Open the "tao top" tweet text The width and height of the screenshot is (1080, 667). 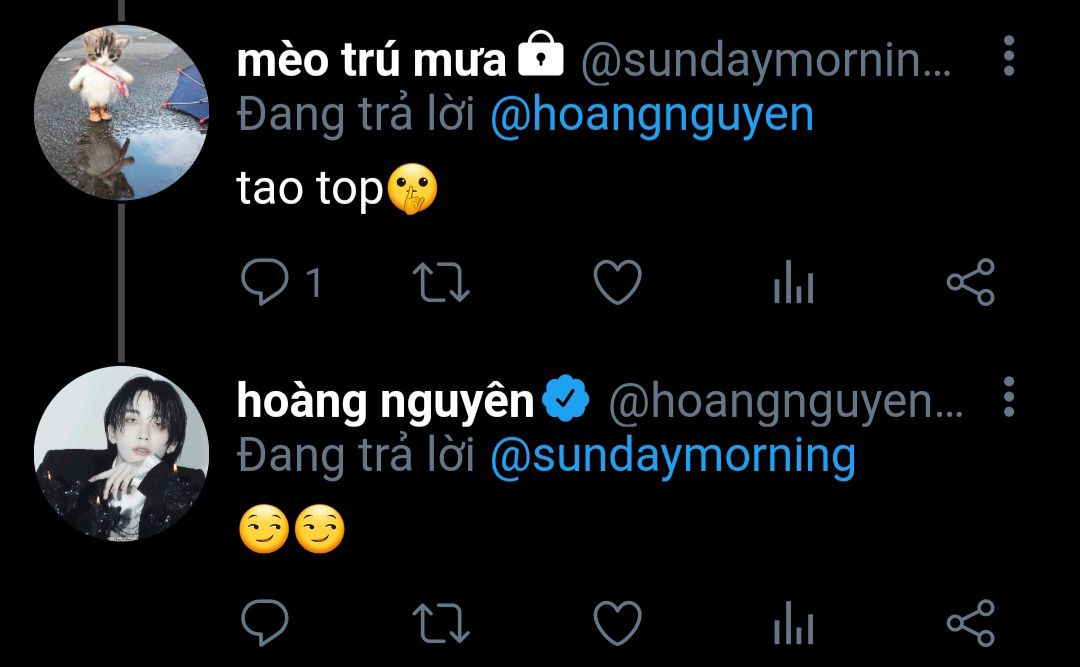tap(310, 190)
